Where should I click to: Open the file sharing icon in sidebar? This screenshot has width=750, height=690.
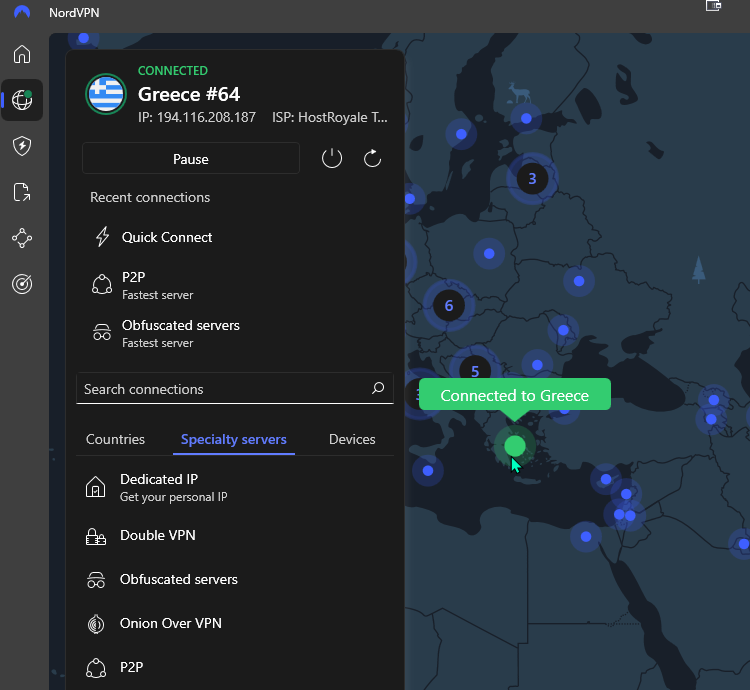22,192
